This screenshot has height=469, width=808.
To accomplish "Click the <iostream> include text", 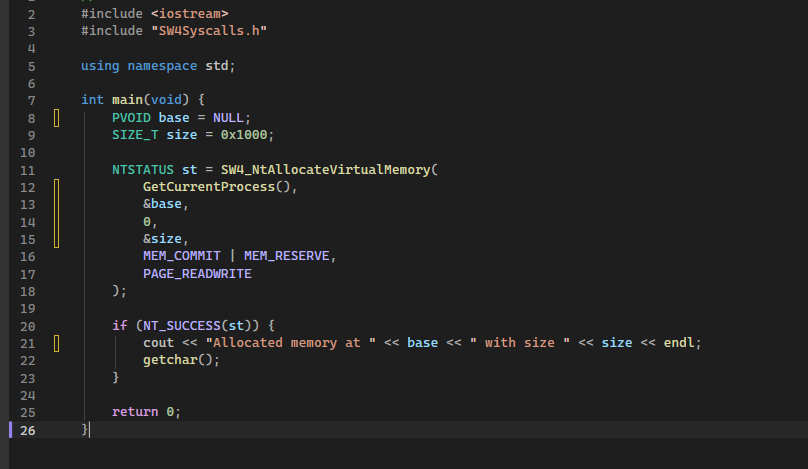I will point(190,13).
